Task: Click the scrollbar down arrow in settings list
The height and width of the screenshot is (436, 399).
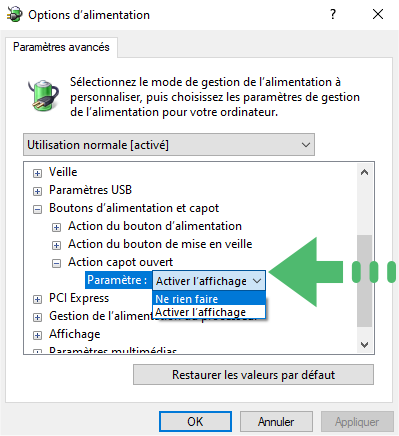Action: [x=364, y=345]
